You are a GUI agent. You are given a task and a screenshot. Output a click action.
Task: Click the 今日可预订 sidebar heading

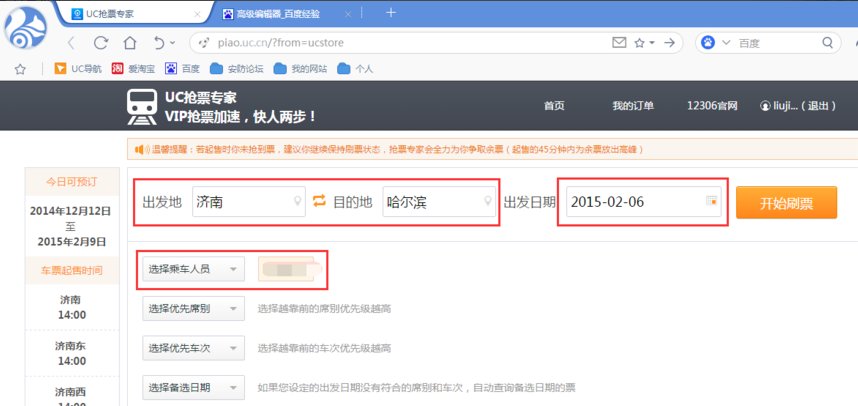coord(72,182)
